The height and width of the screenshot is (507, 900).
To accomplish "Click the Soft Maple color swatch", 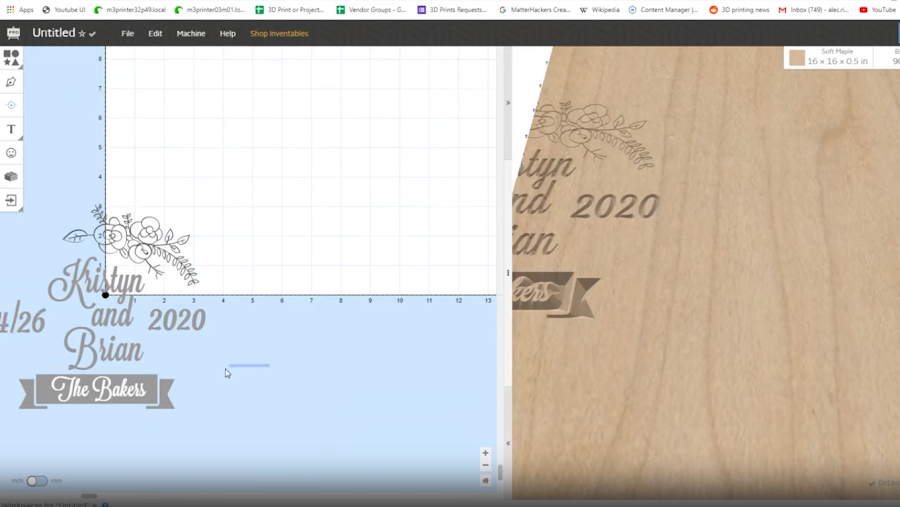I will click(x=797, y=58).
